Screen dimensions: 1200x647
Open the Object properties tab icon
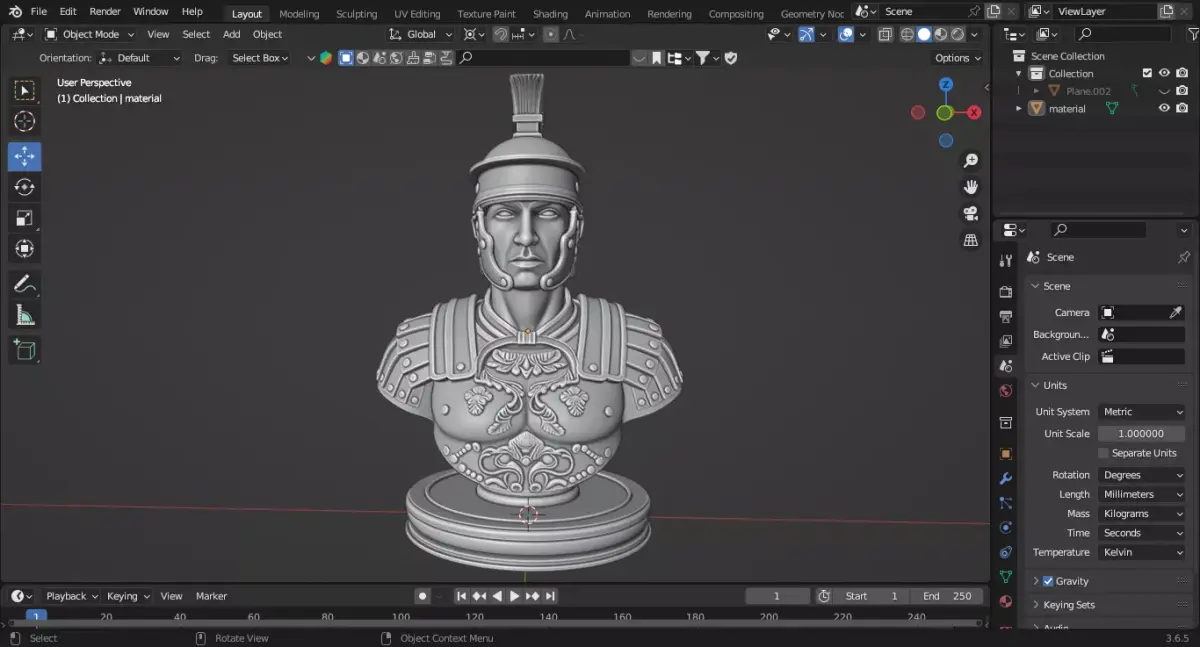point(1006,454)
